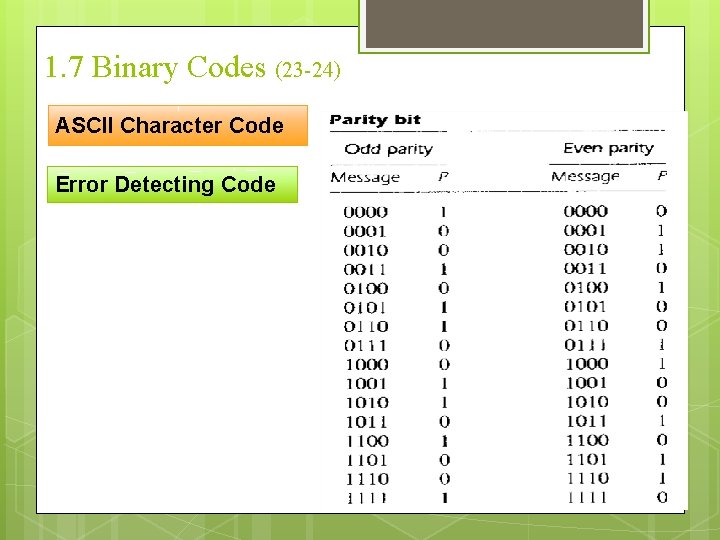Image resolution: width=720 pixels, height=540 pixels.
Task: Click message 1000 in Even parity table
Action: pos(587,364)
